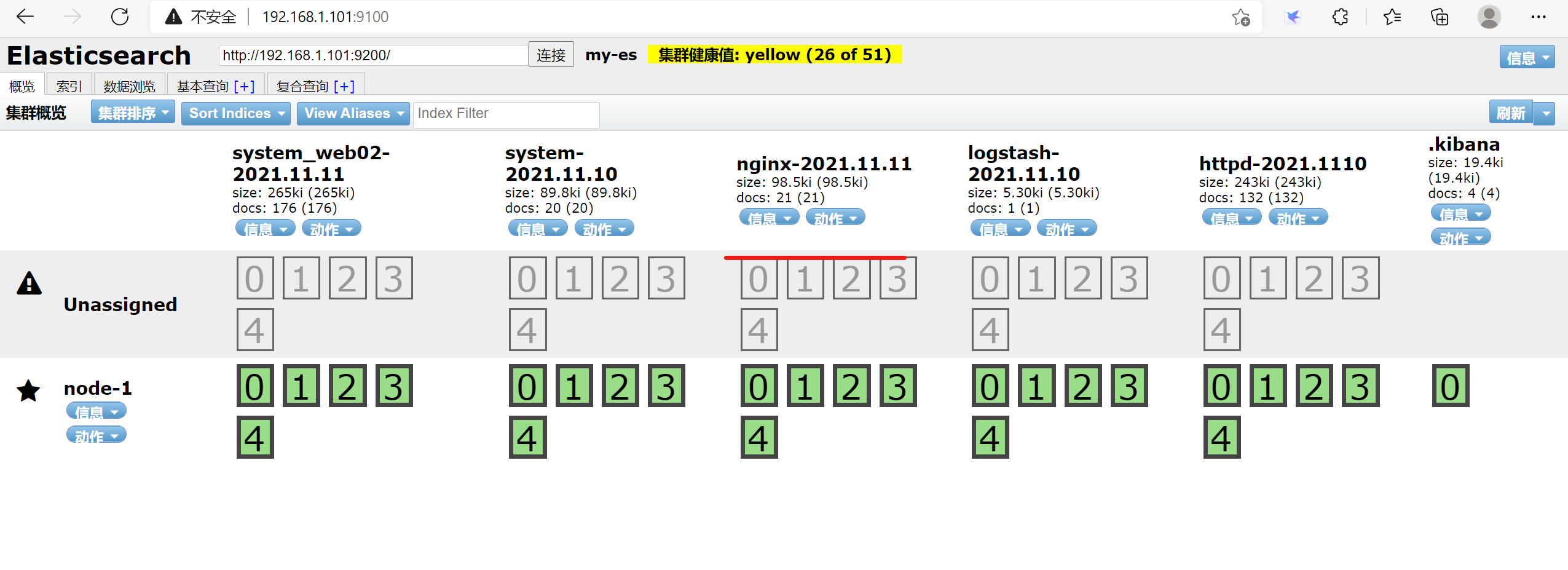Click the Unassigned row label
Image resolution: width=1568 pixels, height=570 pixels.
tap(120, 304)
